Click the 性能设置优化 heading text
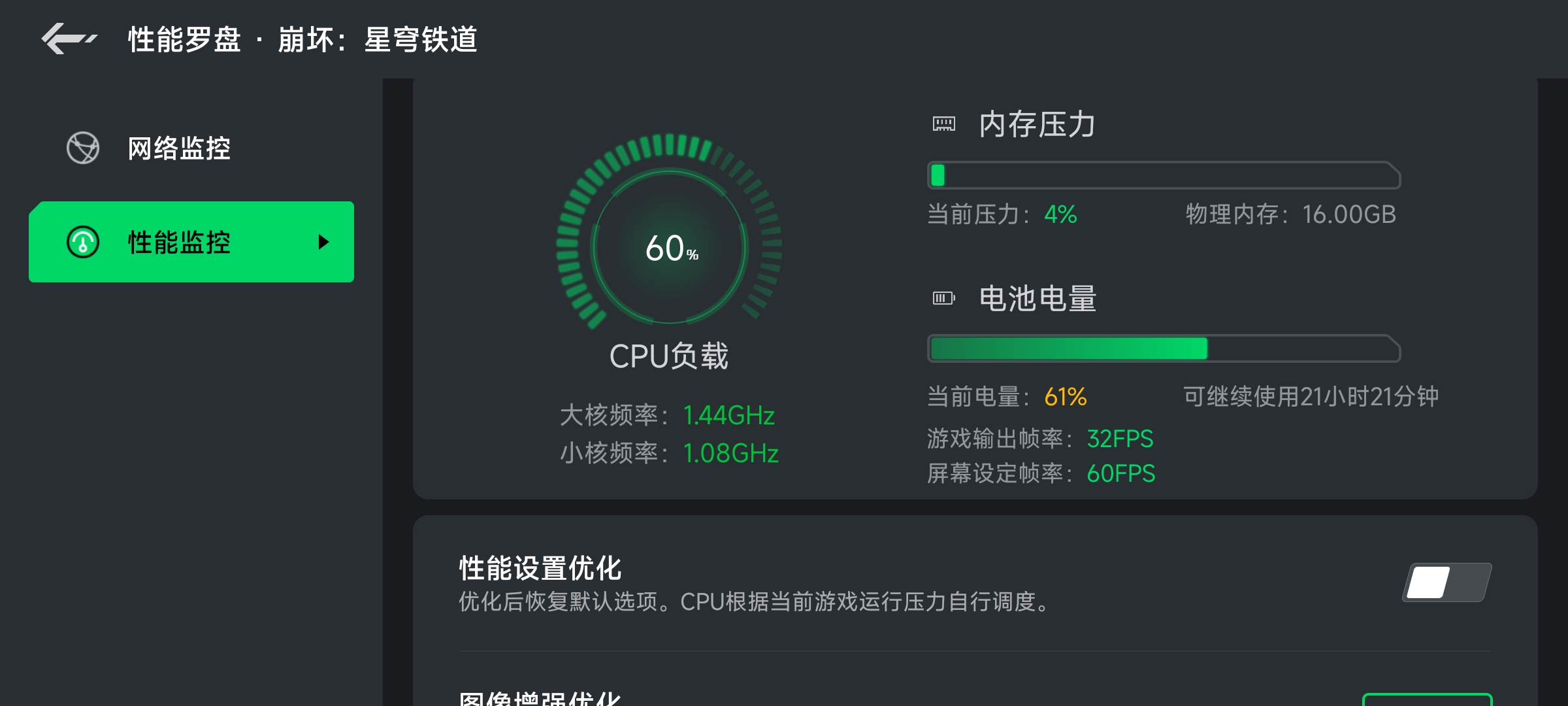 tap(540, 567)
